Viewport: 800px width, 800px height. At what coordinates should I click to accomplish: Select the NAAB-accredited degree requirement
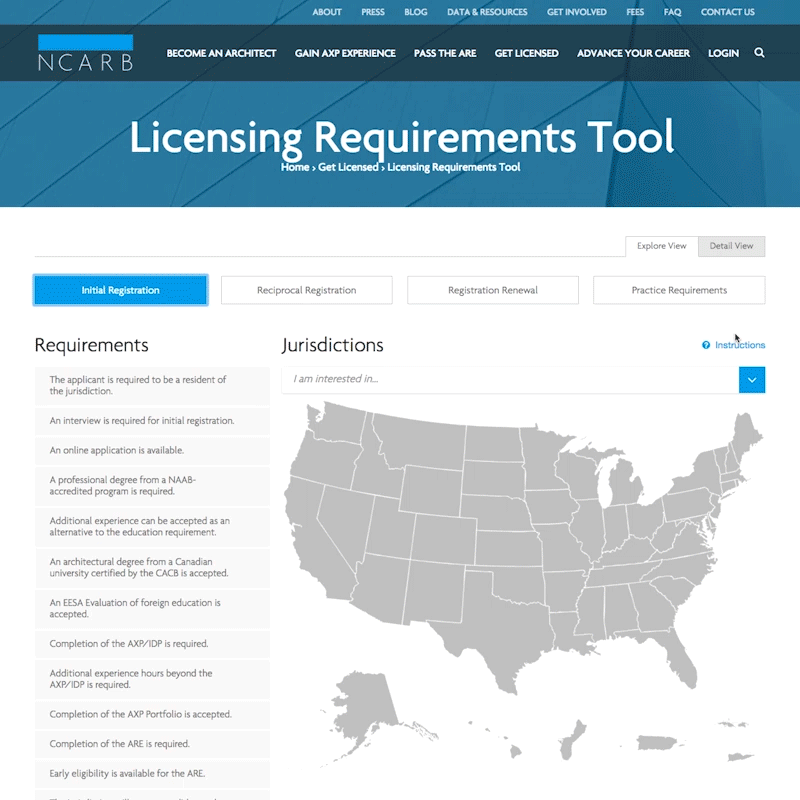tap(152, 486)
